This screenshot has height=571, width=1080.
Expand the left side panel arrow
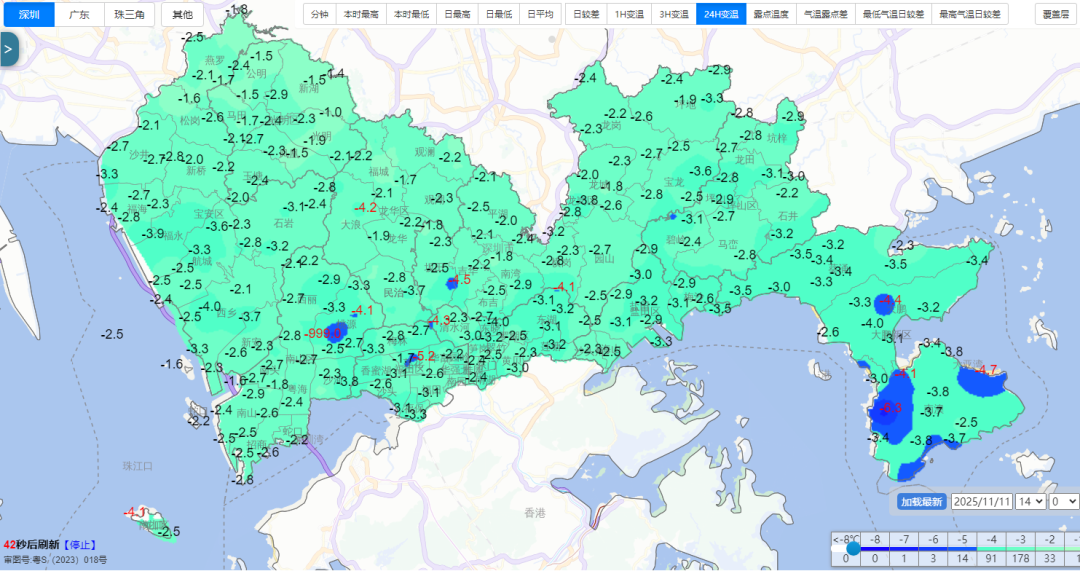tap(9, 49)
